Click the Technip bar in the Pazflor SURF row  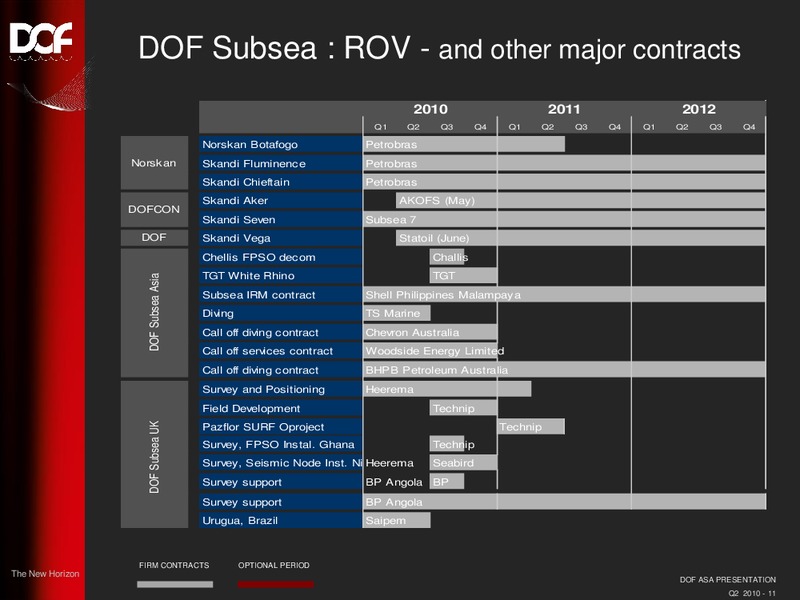(531, 427)
